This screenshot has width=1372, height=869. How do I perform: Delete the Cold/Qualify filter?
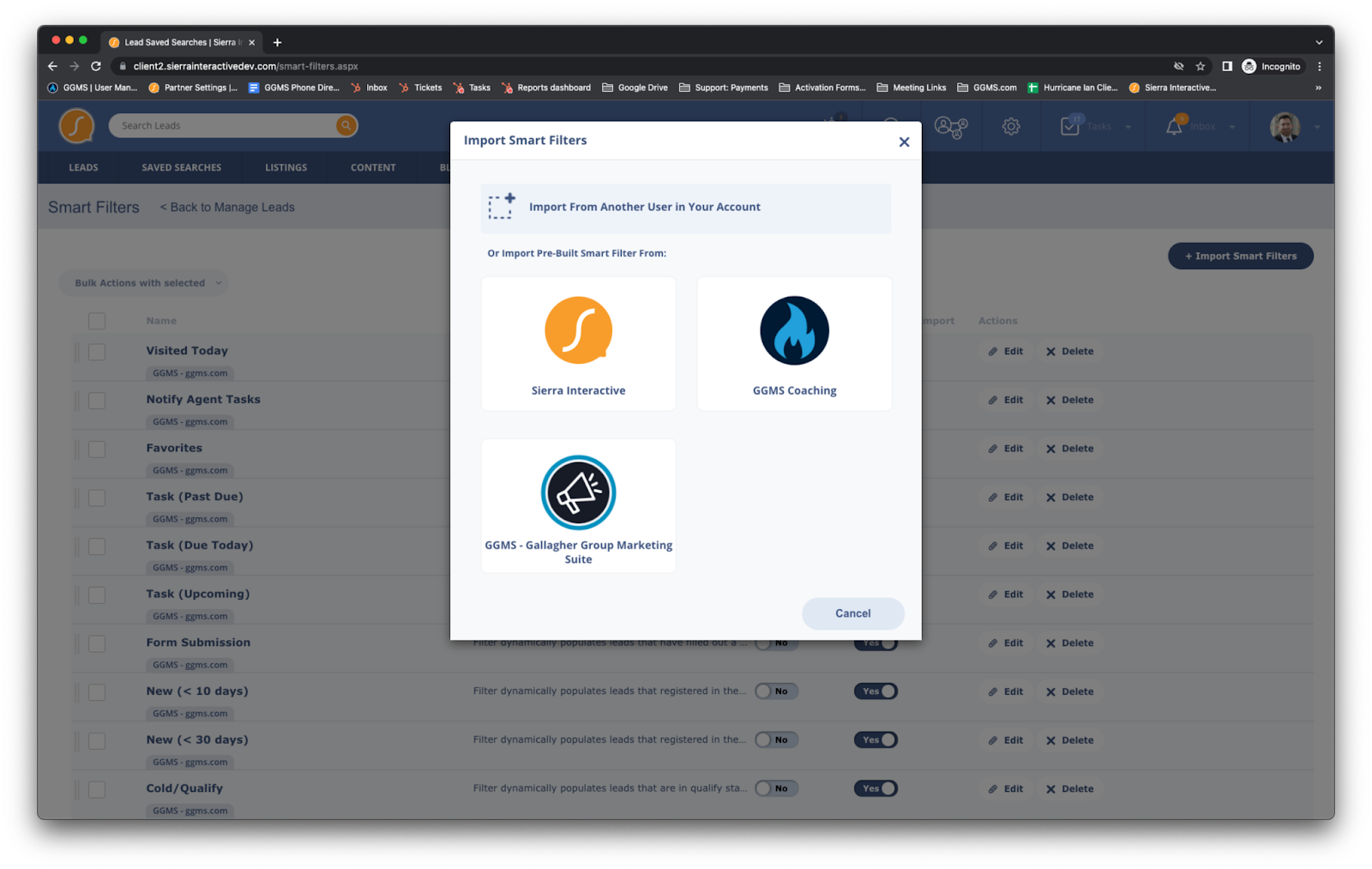[1070, 789]
